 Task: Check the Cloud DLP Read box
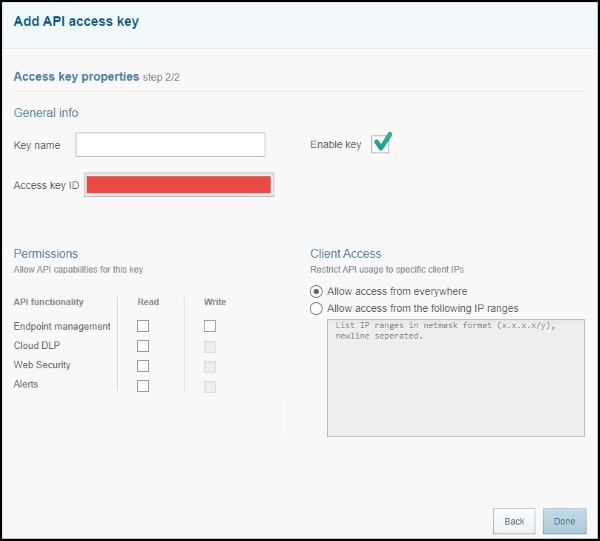point(143,346)
